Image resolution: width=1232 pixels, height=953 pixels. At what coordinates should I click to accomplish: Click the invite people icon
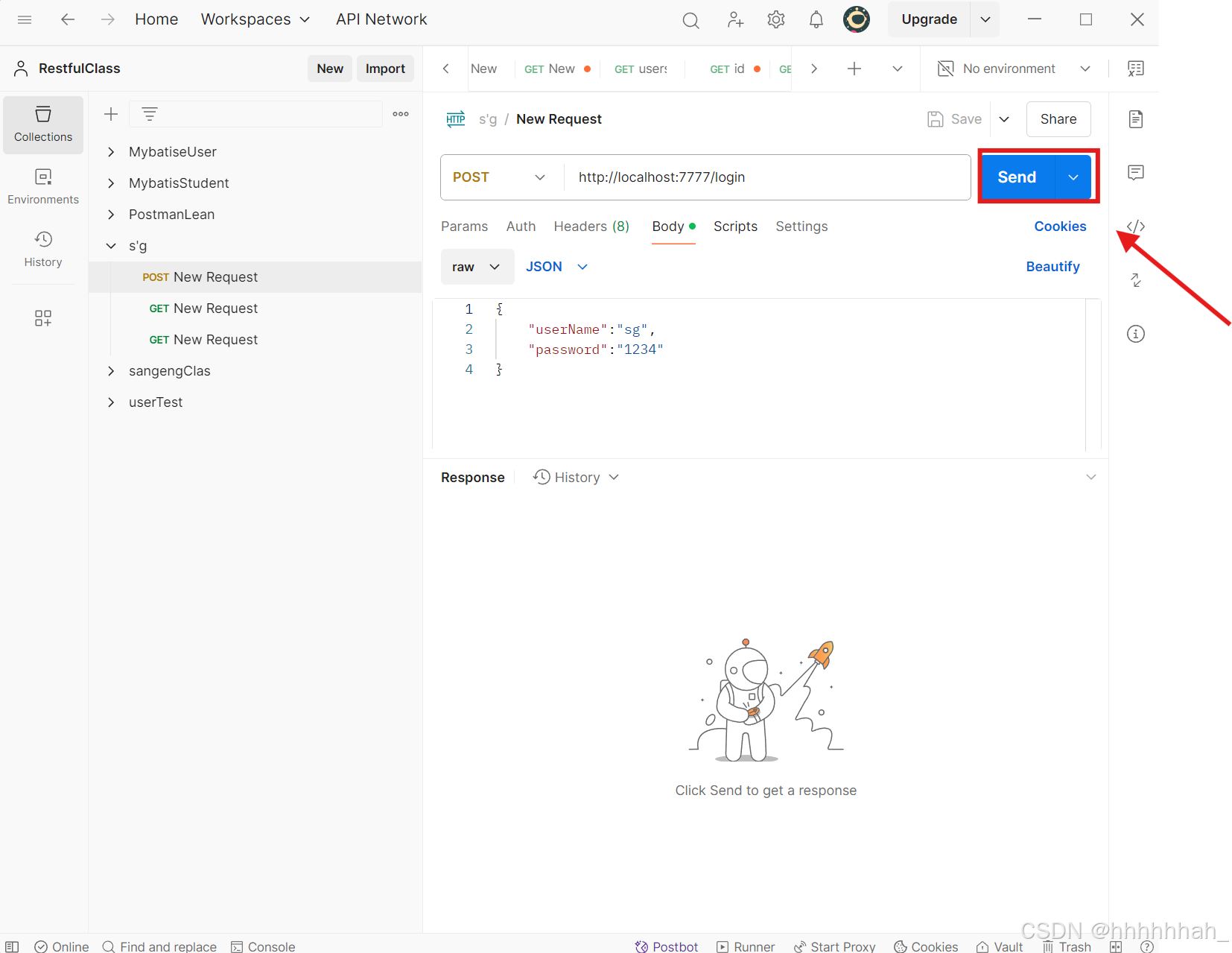pyautogui.click(x=735, y=20)
